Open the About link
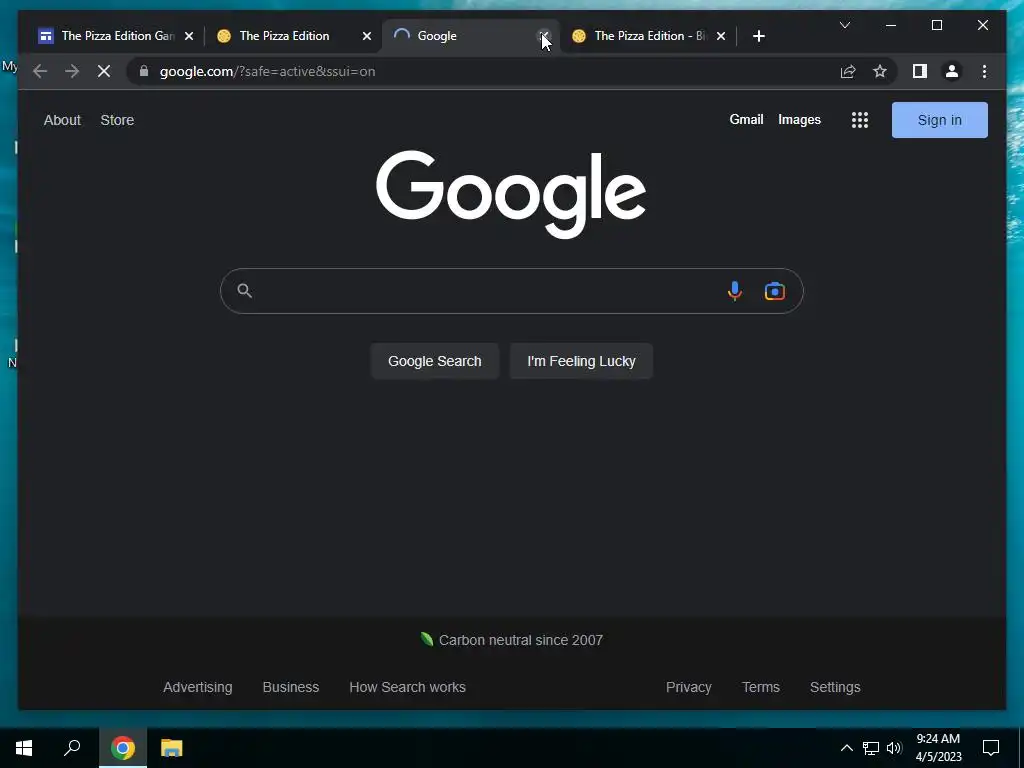This screenshot has width=1024, height=768. tap(62, 120)
